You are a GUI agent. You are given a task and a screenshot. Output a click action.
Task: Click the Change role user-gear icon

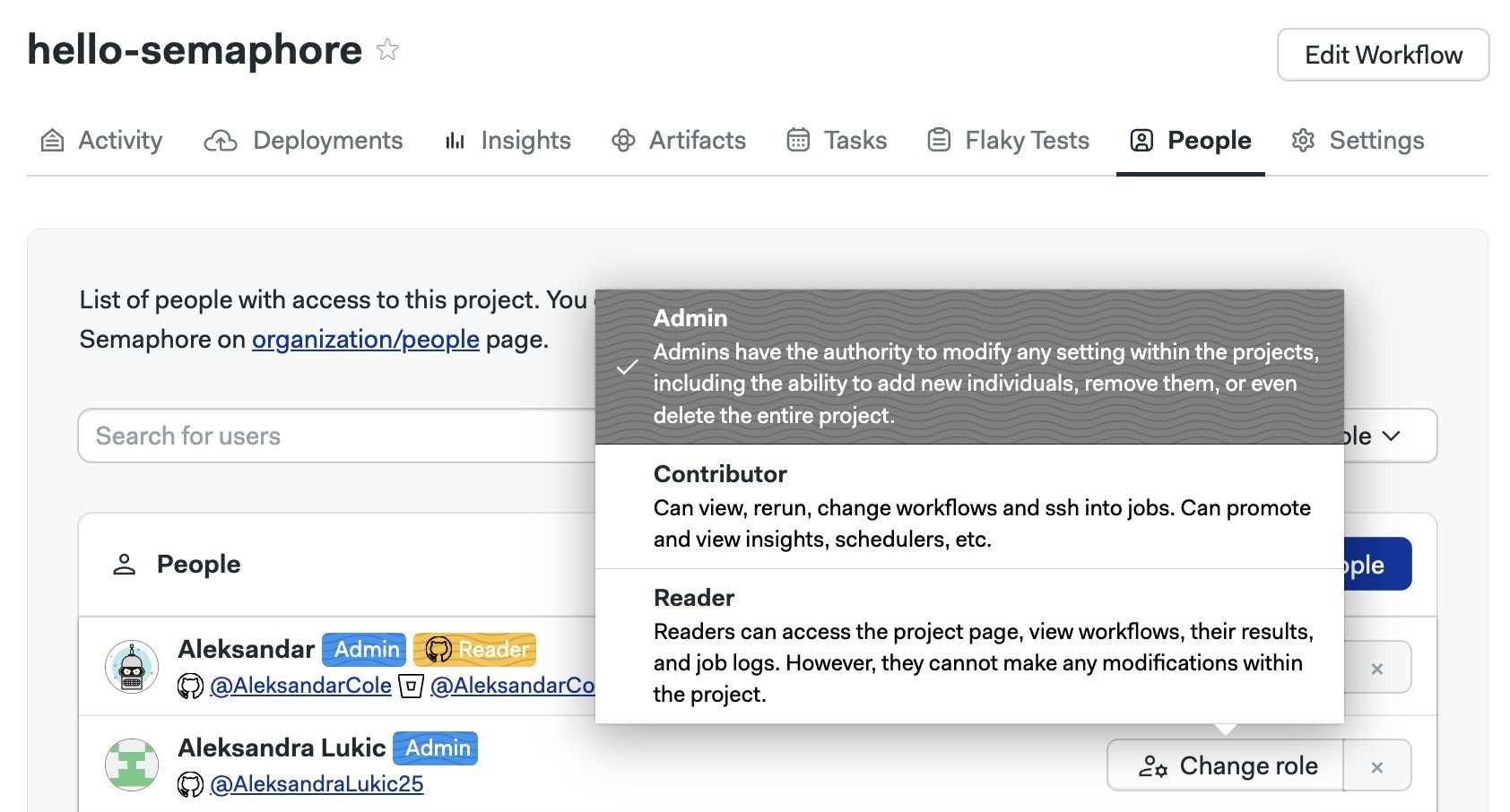(1152, 766)
